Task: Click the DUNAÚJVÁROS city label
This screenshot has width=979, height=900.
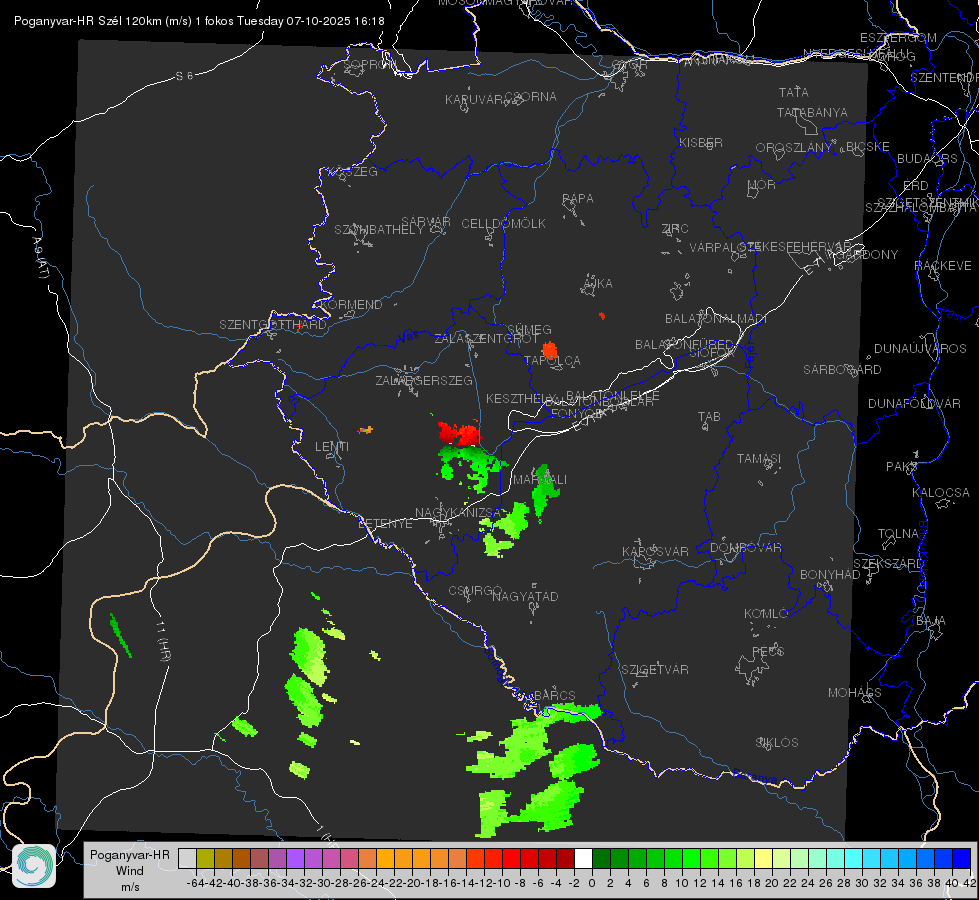Action: pyautogui.click(x=920, y=349)
